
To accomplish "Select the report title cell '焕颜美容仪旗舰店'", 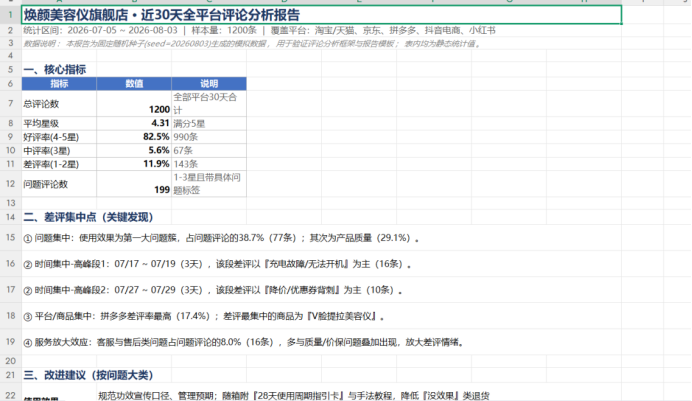I will tap(321, 15).
